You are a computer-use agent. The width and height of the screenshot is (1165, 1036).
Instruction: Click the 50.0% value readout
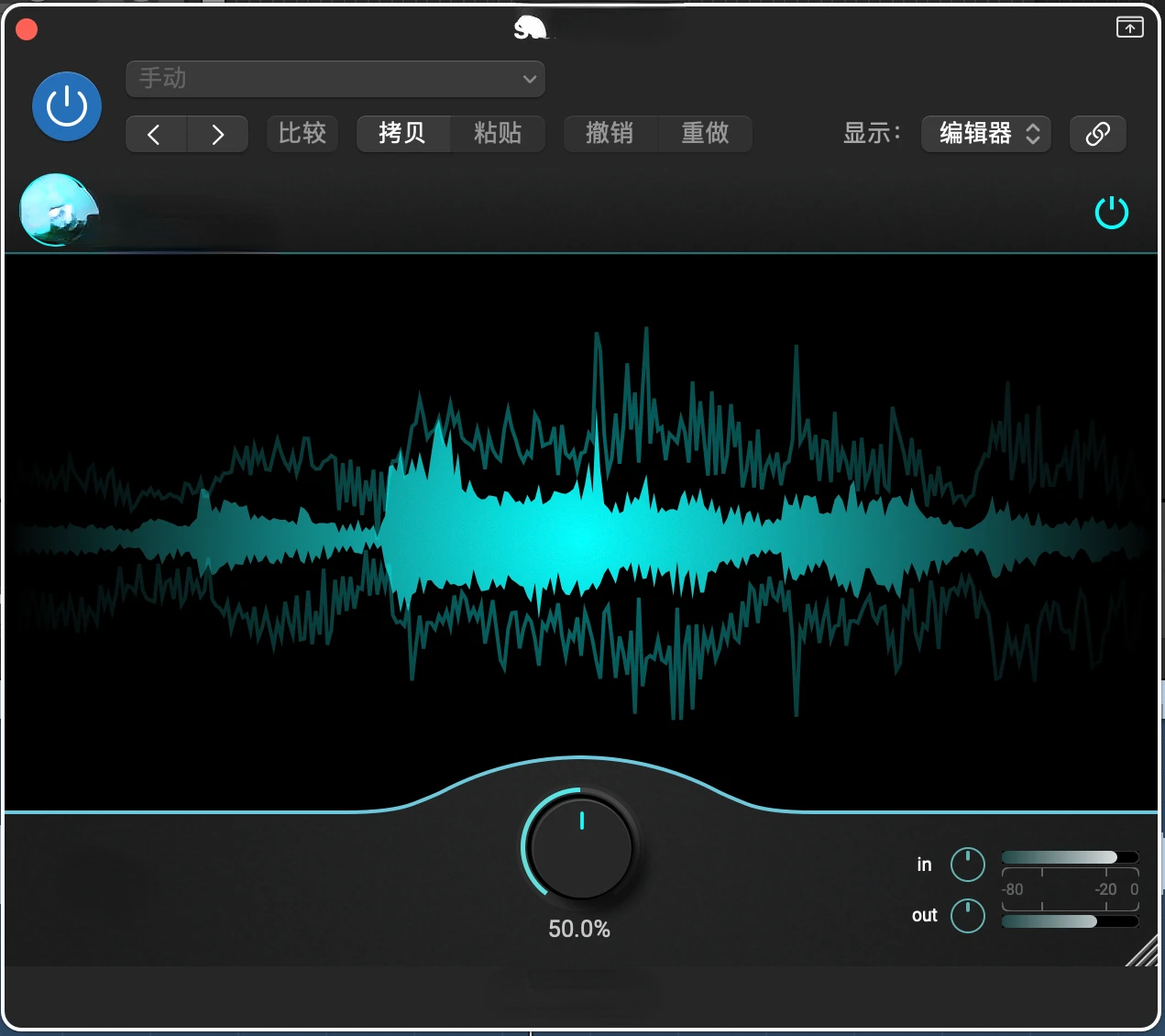click(x=579, y=929)
